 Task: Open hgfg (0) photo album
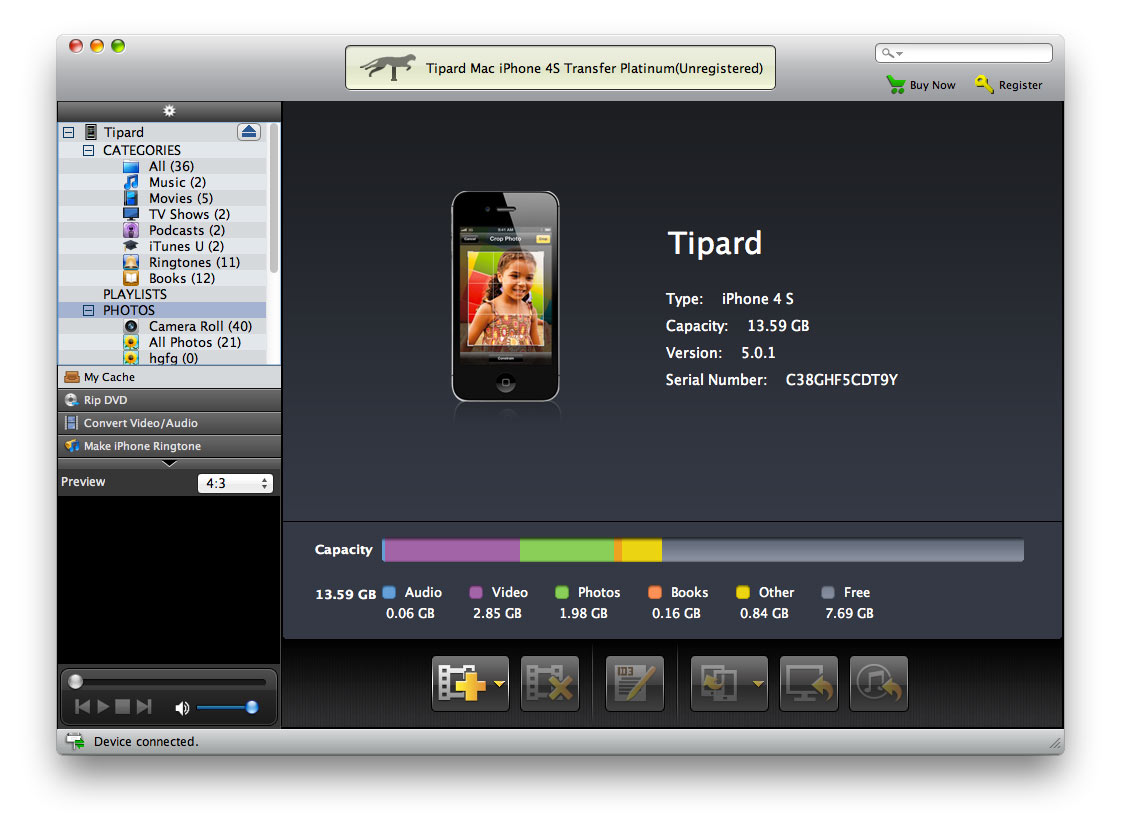pos(173,358)
